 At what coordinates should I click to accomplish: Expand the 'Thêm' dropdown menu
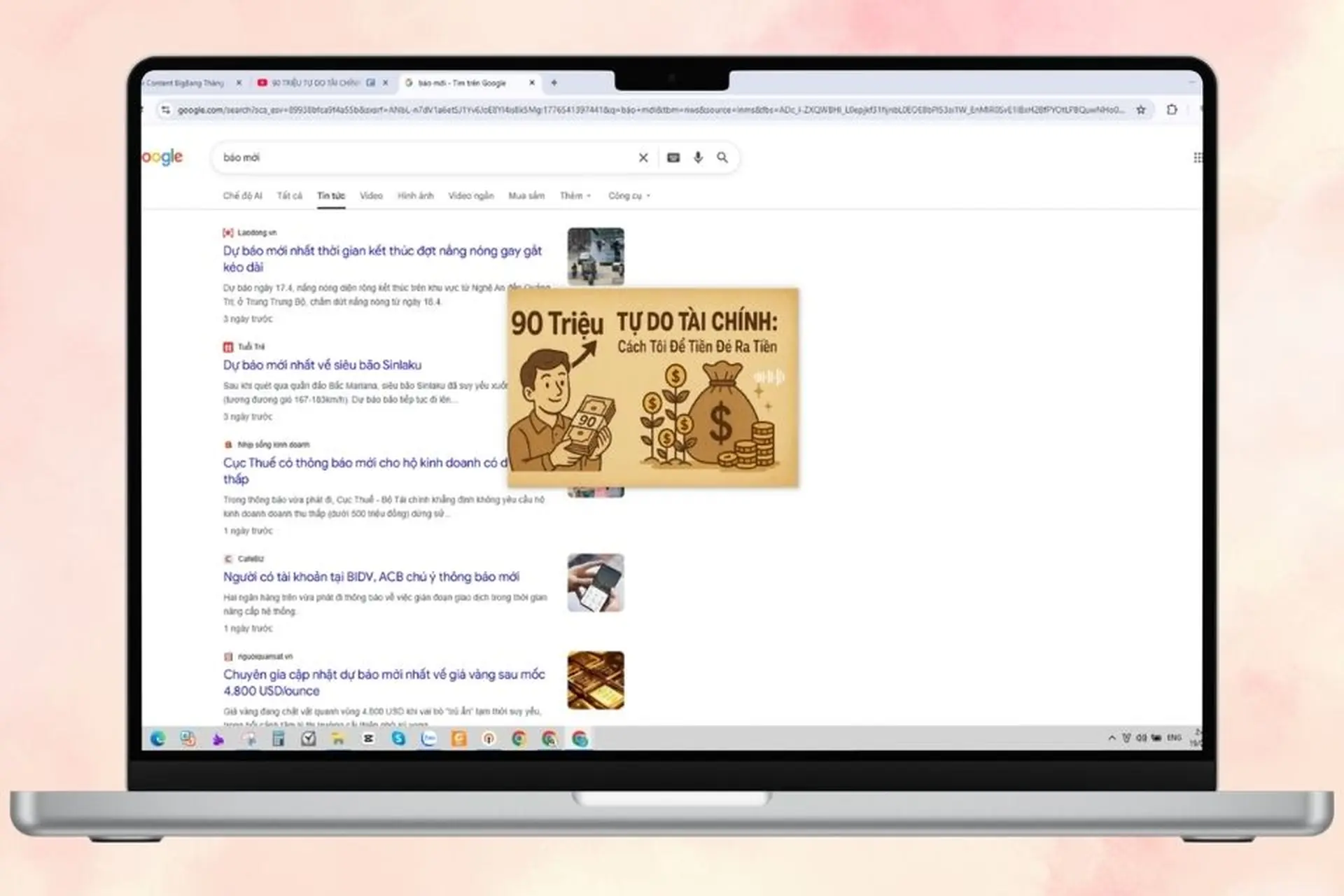coord(575,196)
